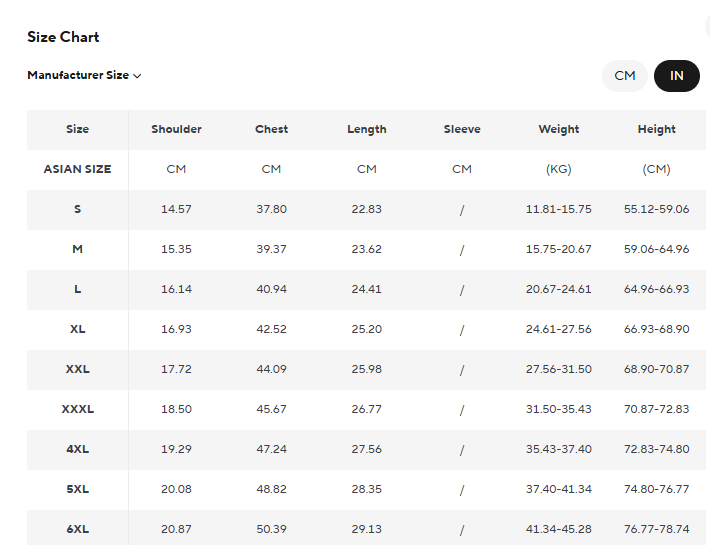710x545 pixels.
Task: Select the Sleeve column header
Action: tap(462, 129)
